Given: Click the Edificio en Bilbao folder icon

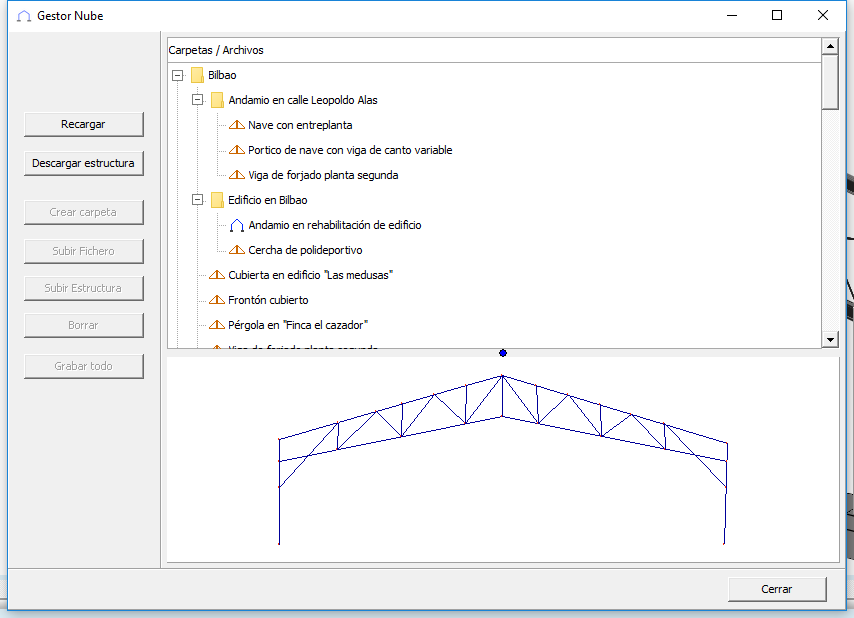Looking at the screenshot, I should pos(217,200).
